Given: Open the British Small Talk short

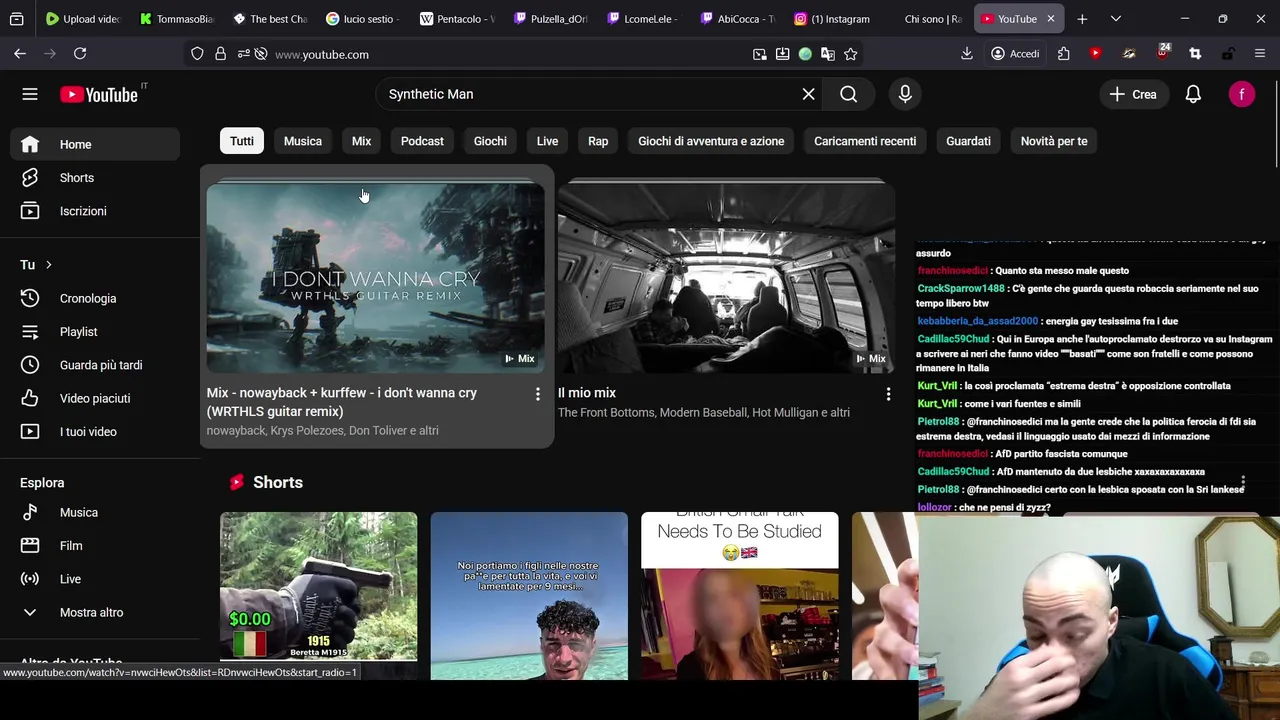Looking at the screenshot, I should [739, 595].
